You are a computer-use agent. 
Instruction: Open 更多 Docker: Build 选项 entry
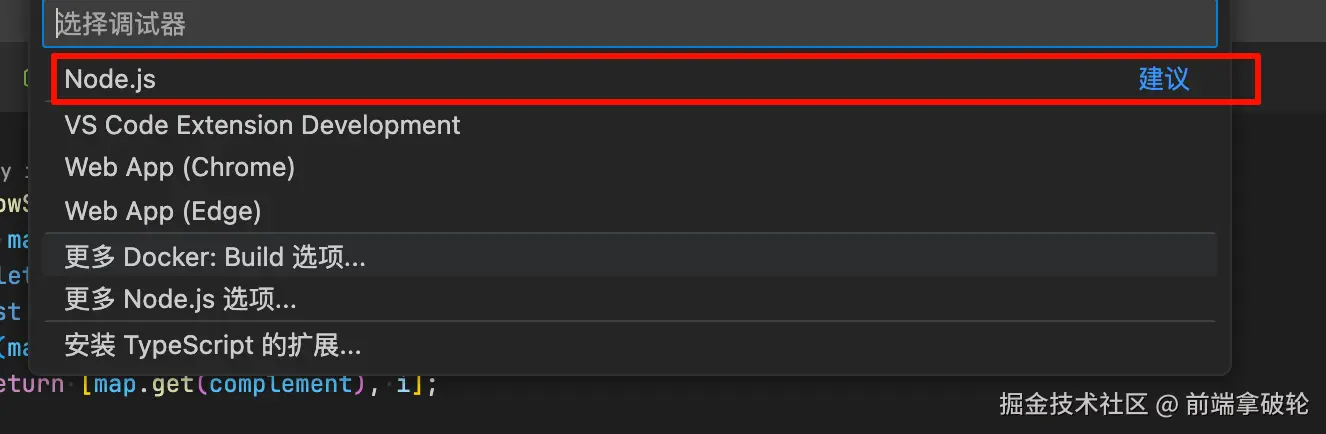(x=215, y=257)
